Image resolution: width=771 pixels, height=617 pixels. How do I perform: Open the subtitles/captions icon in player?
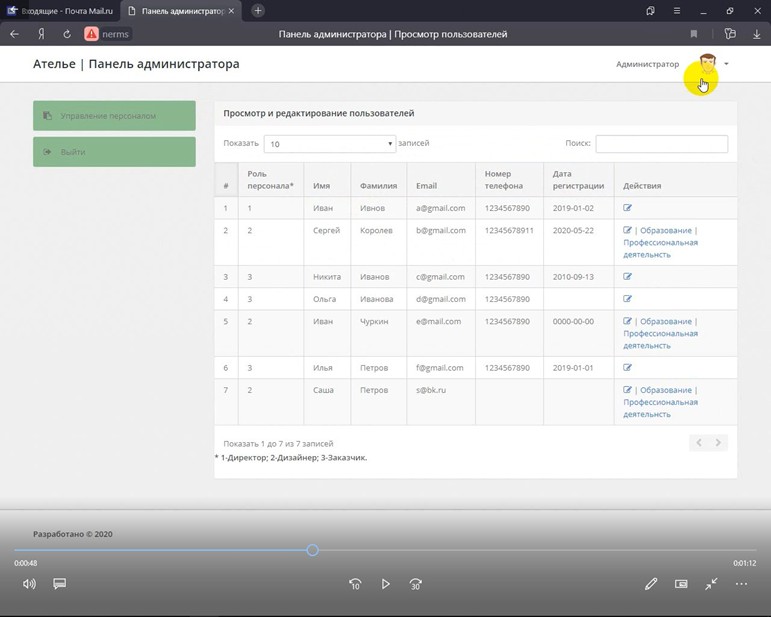59,584
